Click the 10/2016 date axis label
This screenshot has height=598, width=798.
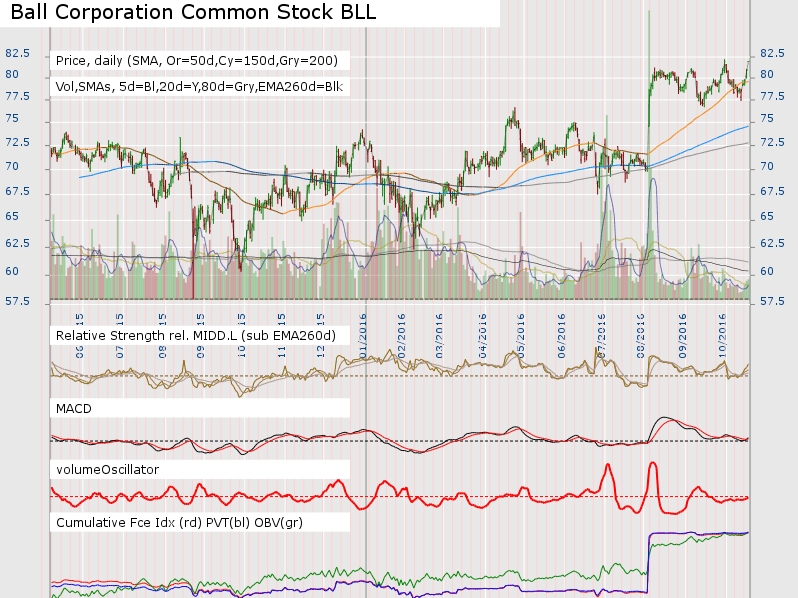point(722,336)
